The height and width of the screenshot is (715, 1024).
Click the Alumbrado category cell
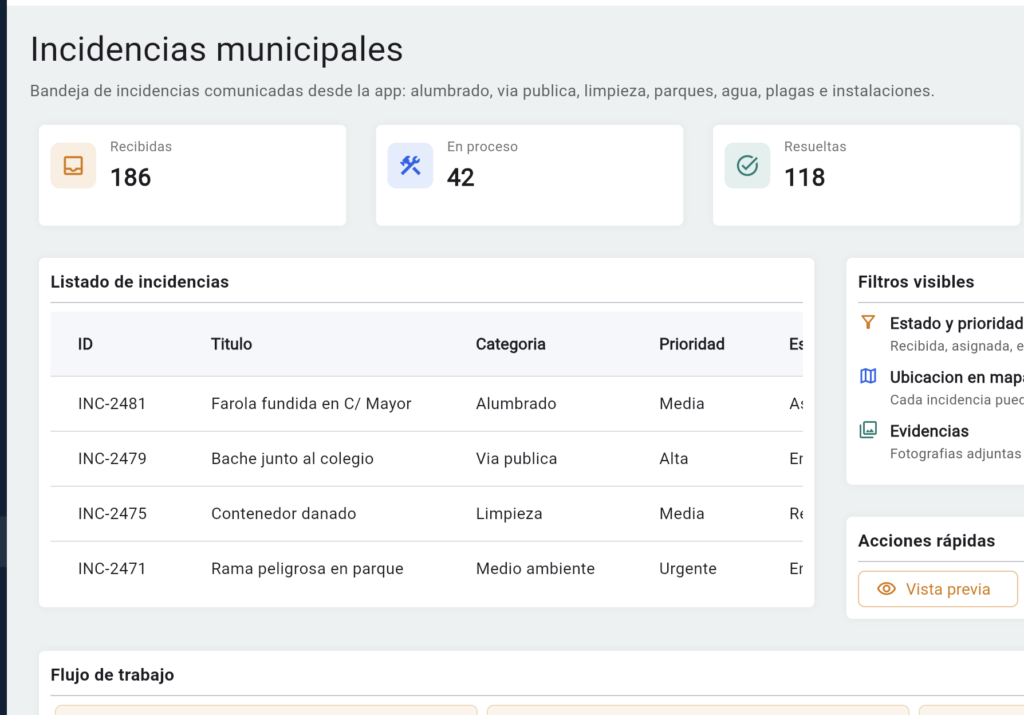[x=516, y=404]
